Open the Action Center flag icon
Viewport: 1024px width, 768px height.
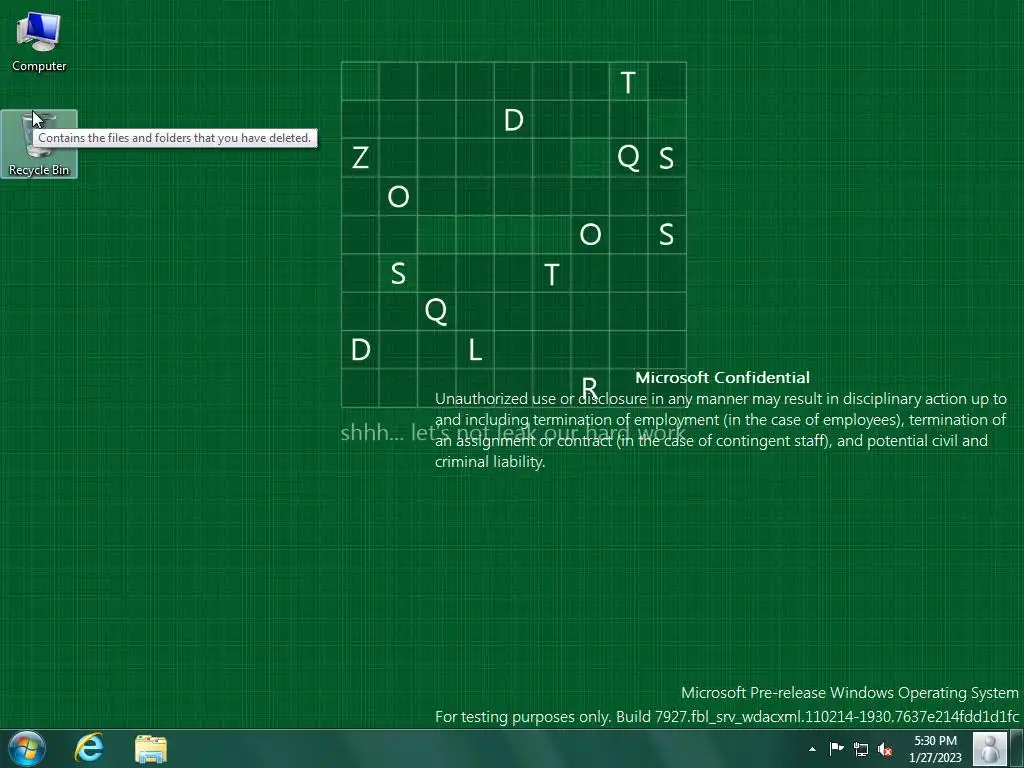(x=837, y=749)
